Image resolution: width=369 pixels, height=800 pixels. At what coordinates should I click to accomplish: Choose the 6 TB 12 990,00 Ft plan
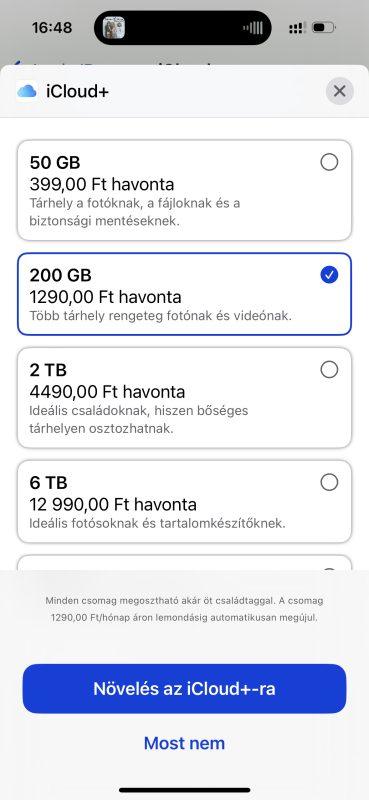pos(184,502)
